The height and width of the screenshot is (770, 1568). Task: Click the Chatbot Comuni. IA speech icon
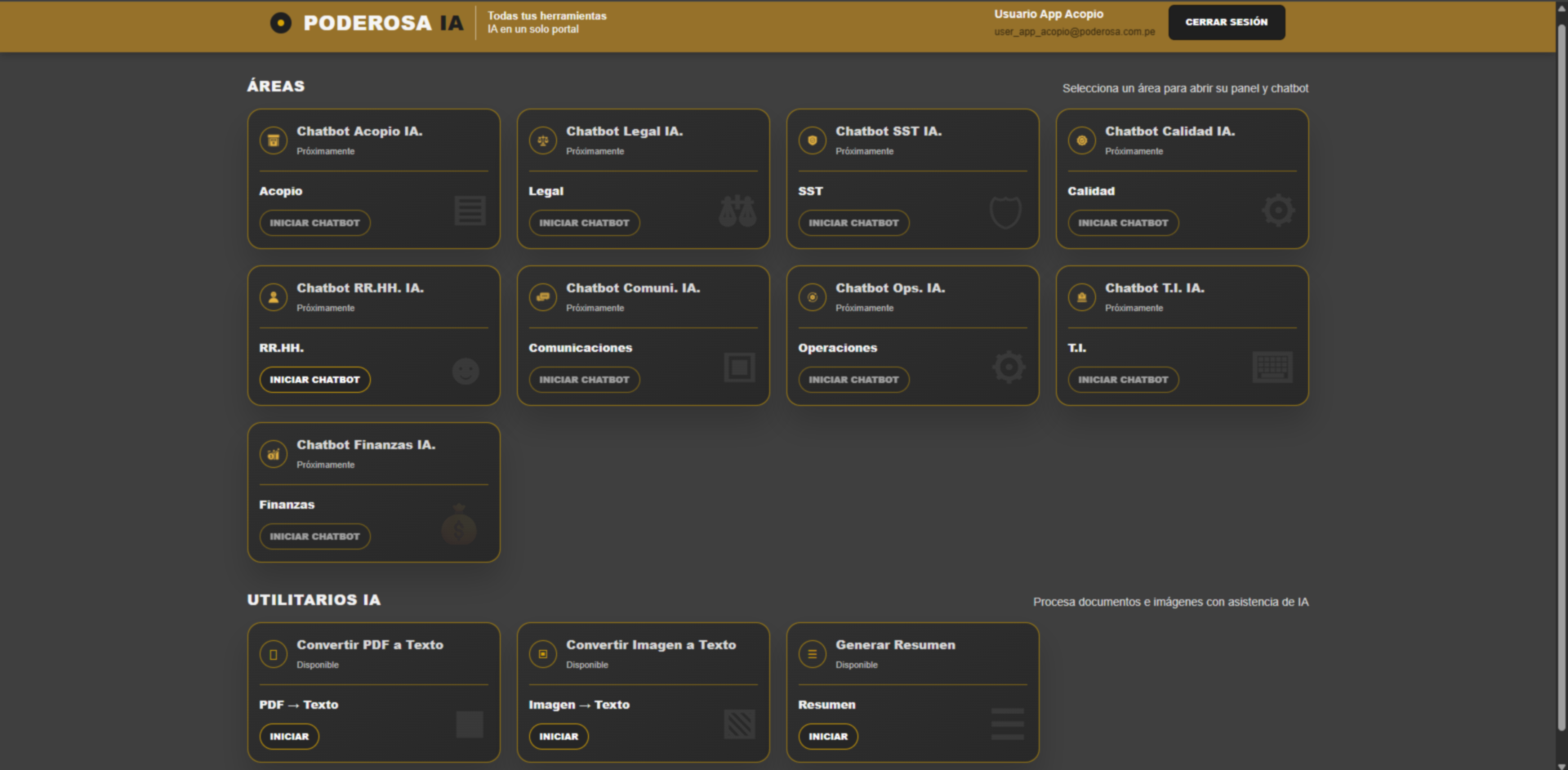(x=543, y=297)
